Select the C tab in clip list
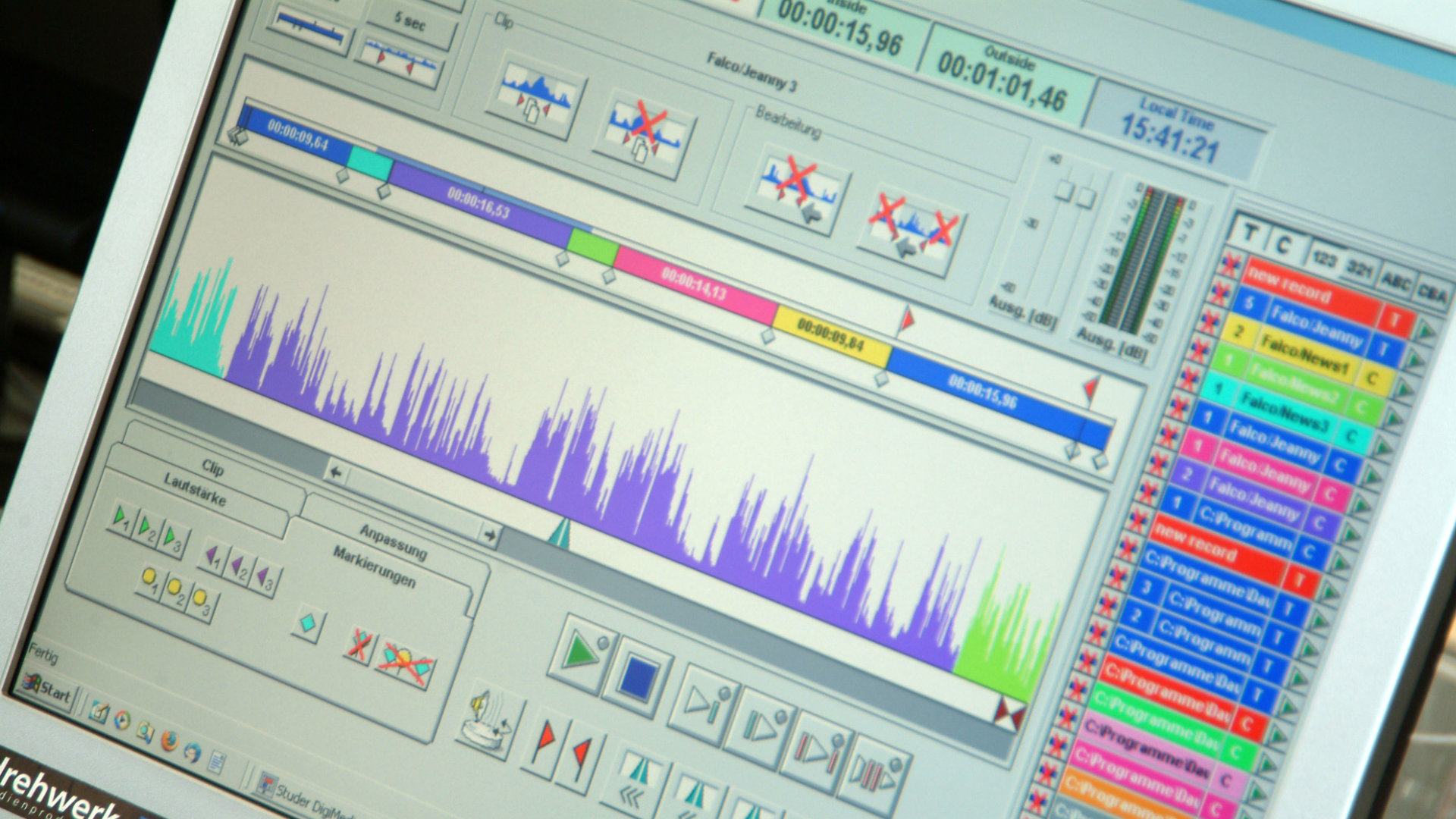 pyautogui.click(x=1283, y=246)
